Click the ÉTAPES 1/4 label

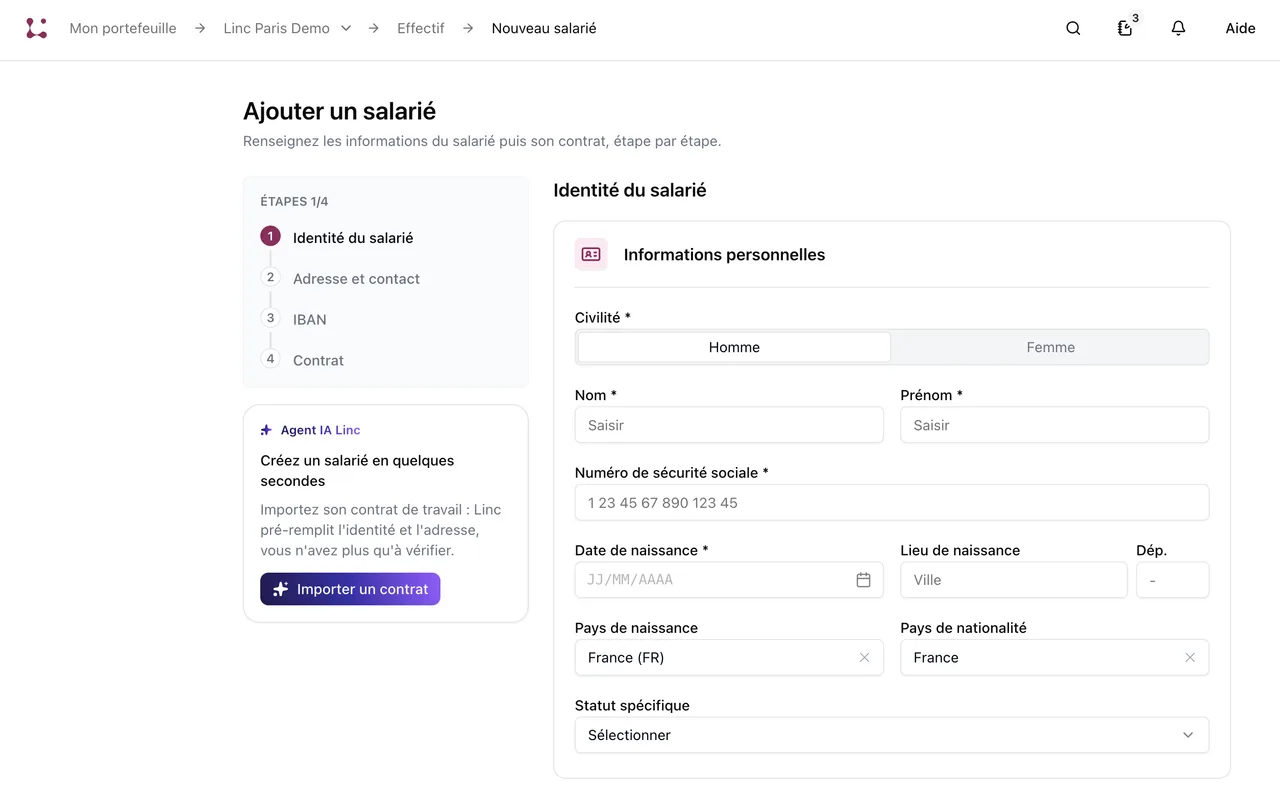294,201
